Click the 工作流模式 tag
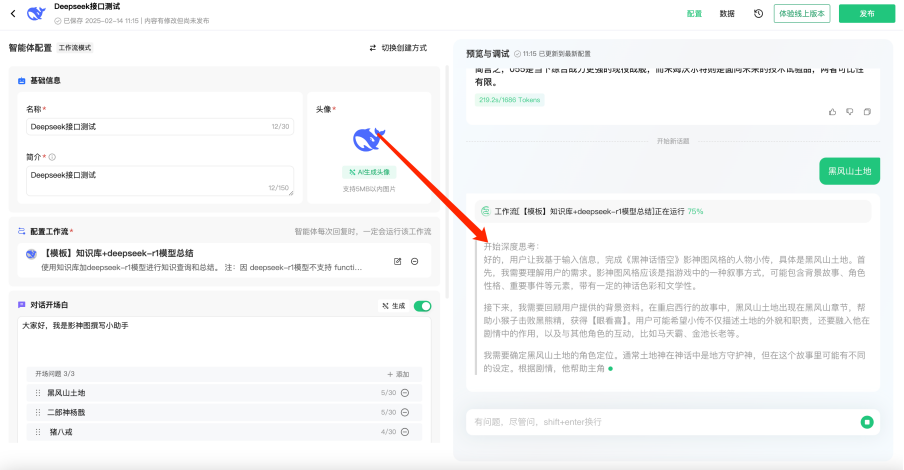This screenshot has width=904, height=470. pyautogui.click(x=75, y=48)
